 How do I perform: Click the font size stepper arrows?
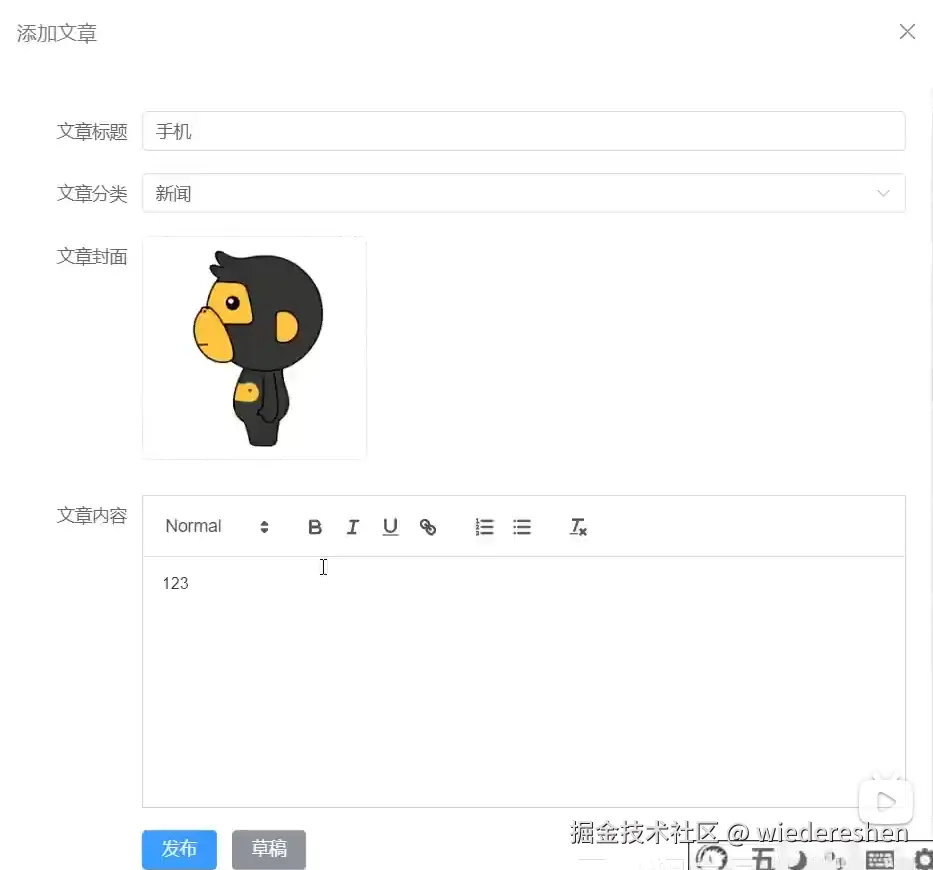pyautogui.click(x=264, y=526)
